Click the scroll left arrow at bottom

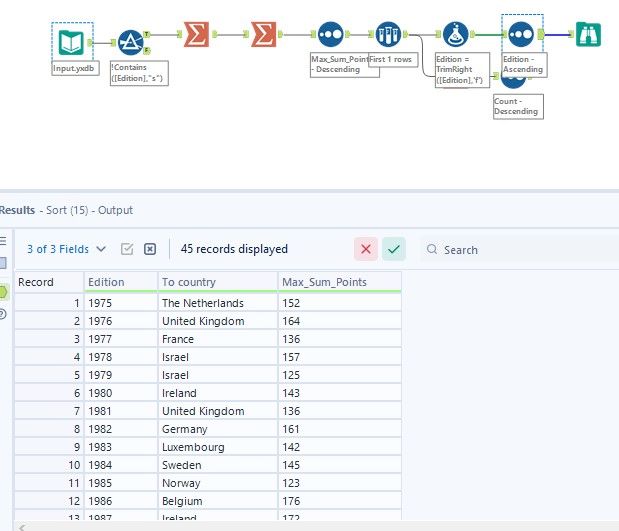point(22,527)
